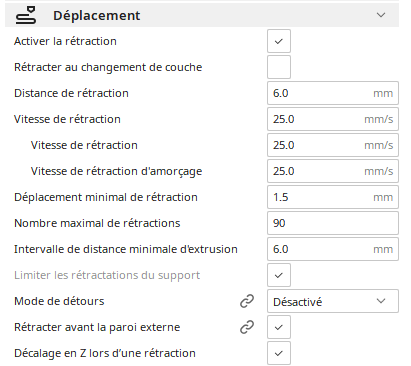This screenshot has width=411, height=366.
Task: Edit the Distance de rétraction field
Action: [333, 93]
